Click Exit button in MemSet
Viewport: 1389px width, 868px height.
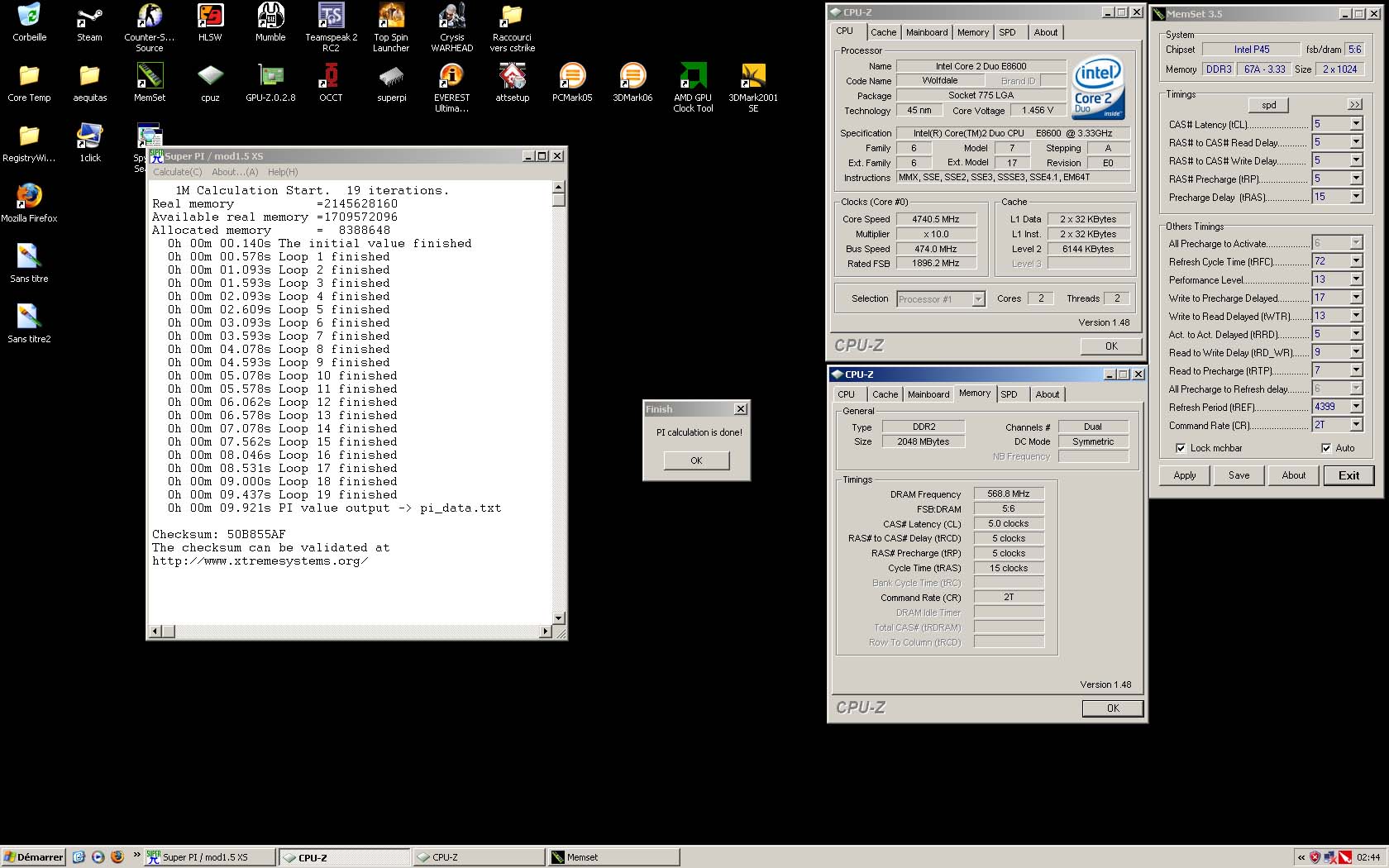pos(1348,475)
